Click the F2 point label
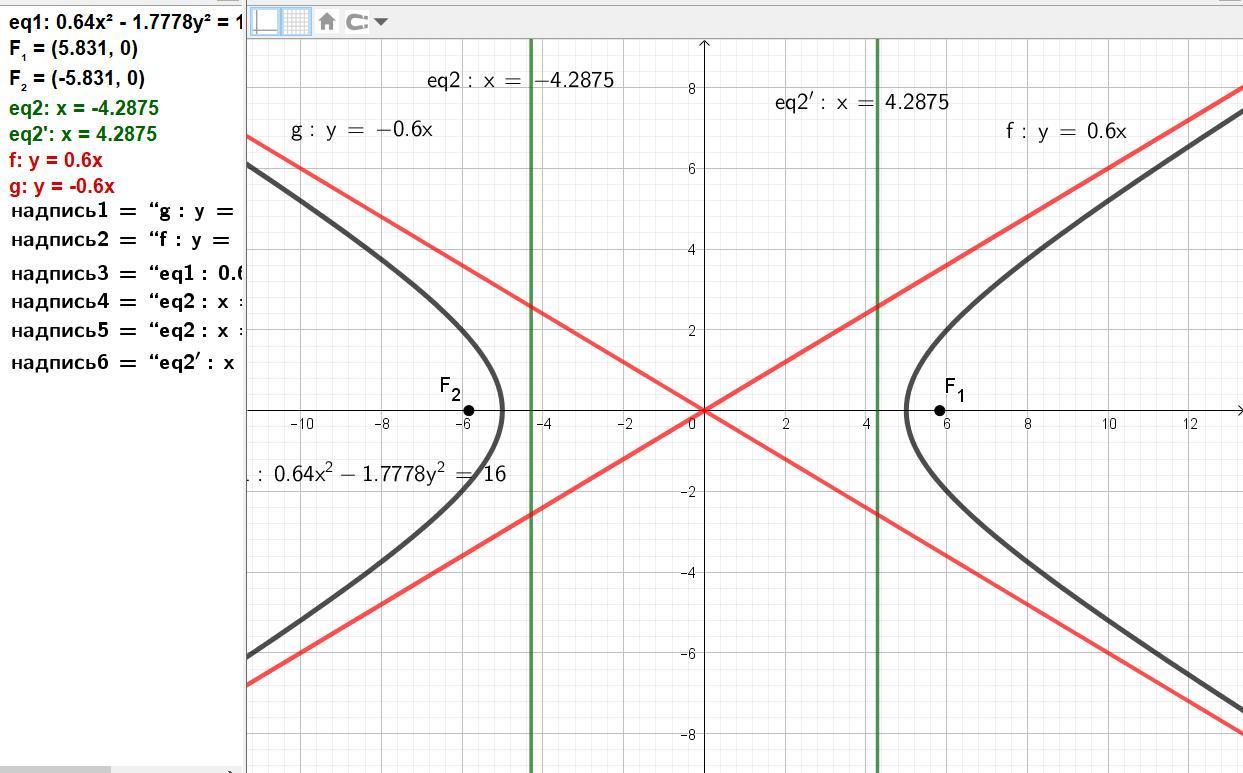Screen dimensions: 1243x773 [x=450, y=389]
